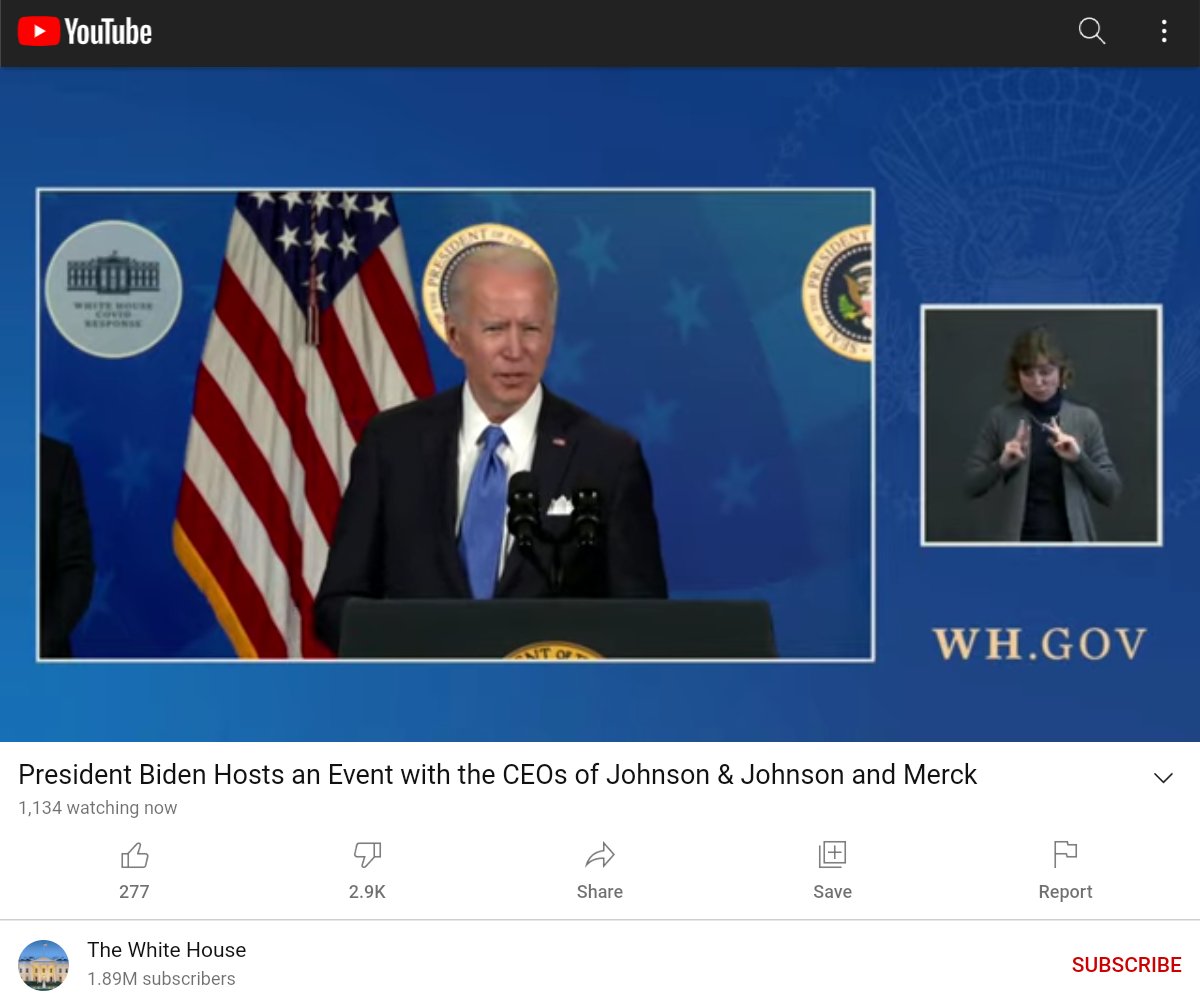Viewport: 1200px width, 1002px height.
Task: Save the video to a playlist
Action: [x=832, y=854]
